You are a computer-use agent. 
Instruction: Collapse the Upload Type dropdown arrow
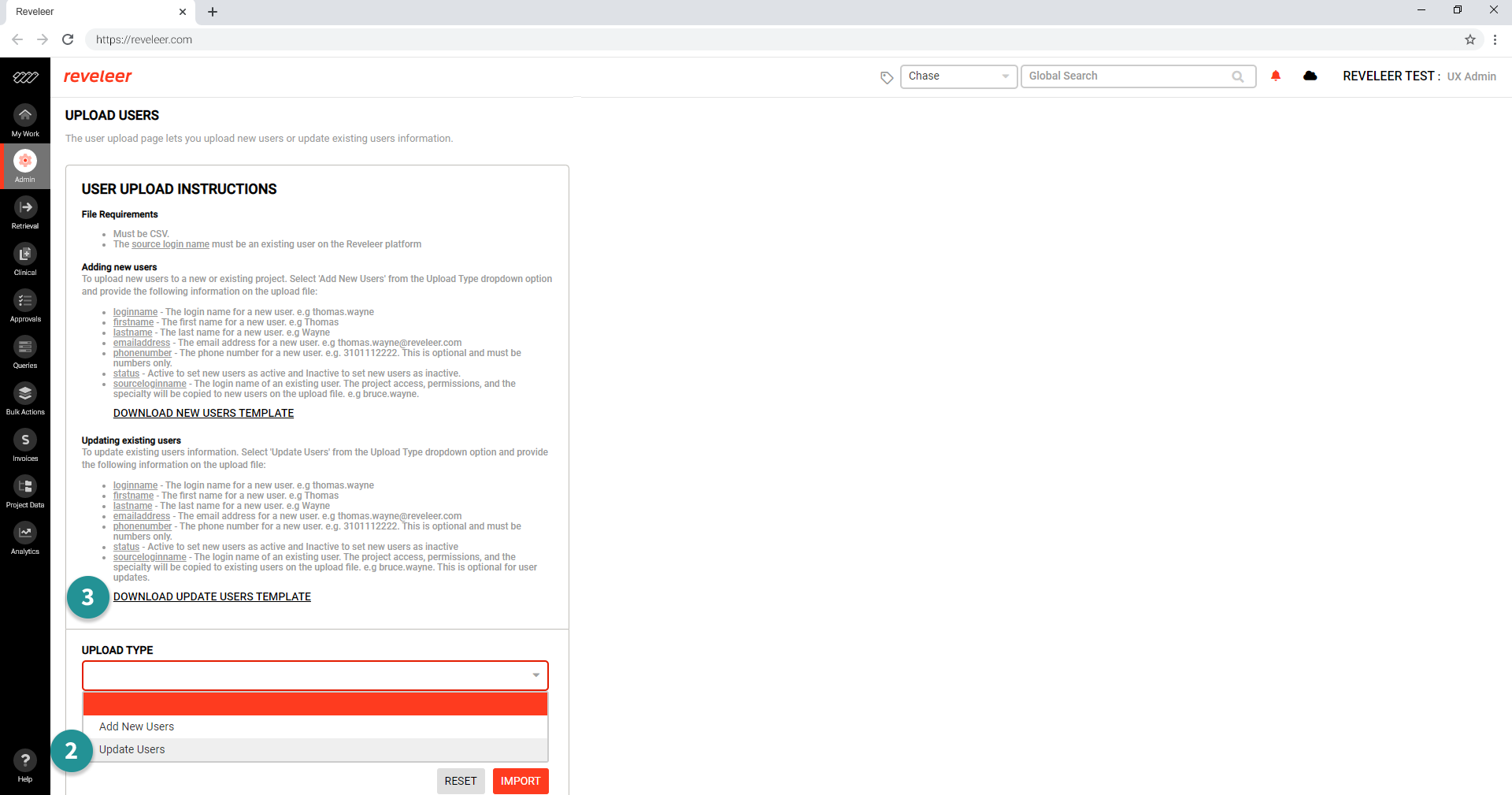535,675
